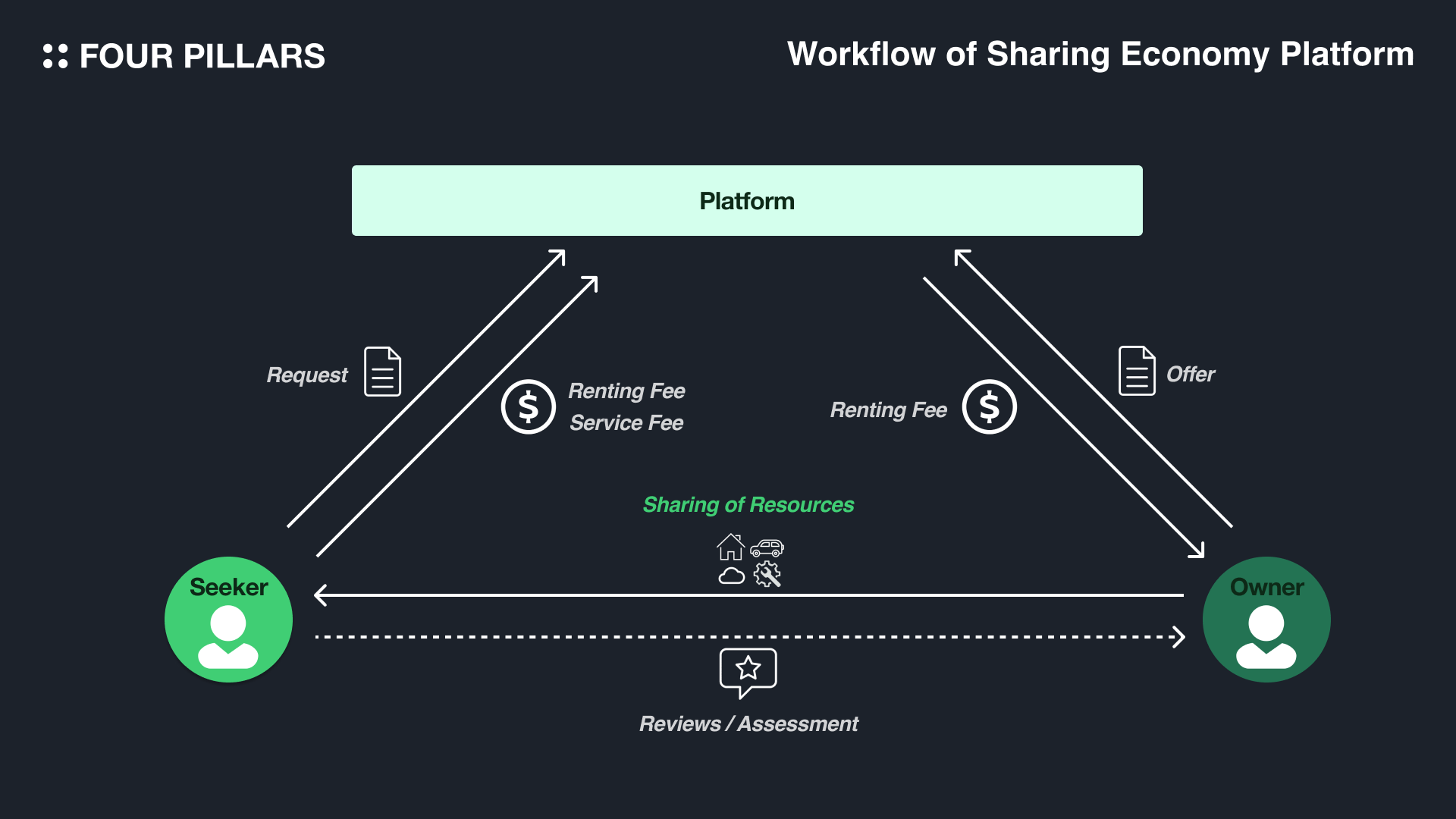Click the Service Fee label
The image size is (1456, 819).
coord(626,423)
